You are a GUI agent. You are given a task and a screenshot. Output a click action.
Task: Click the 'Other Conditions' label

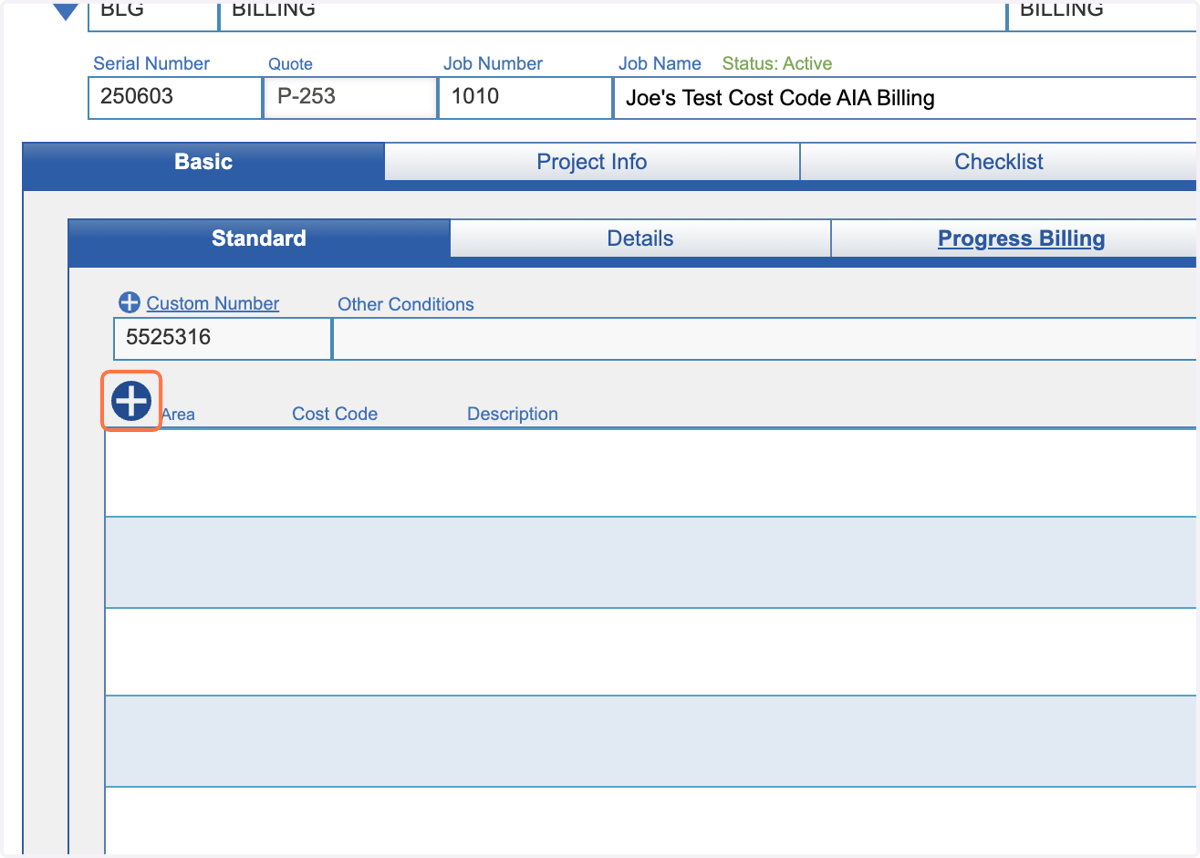(406, 304)
